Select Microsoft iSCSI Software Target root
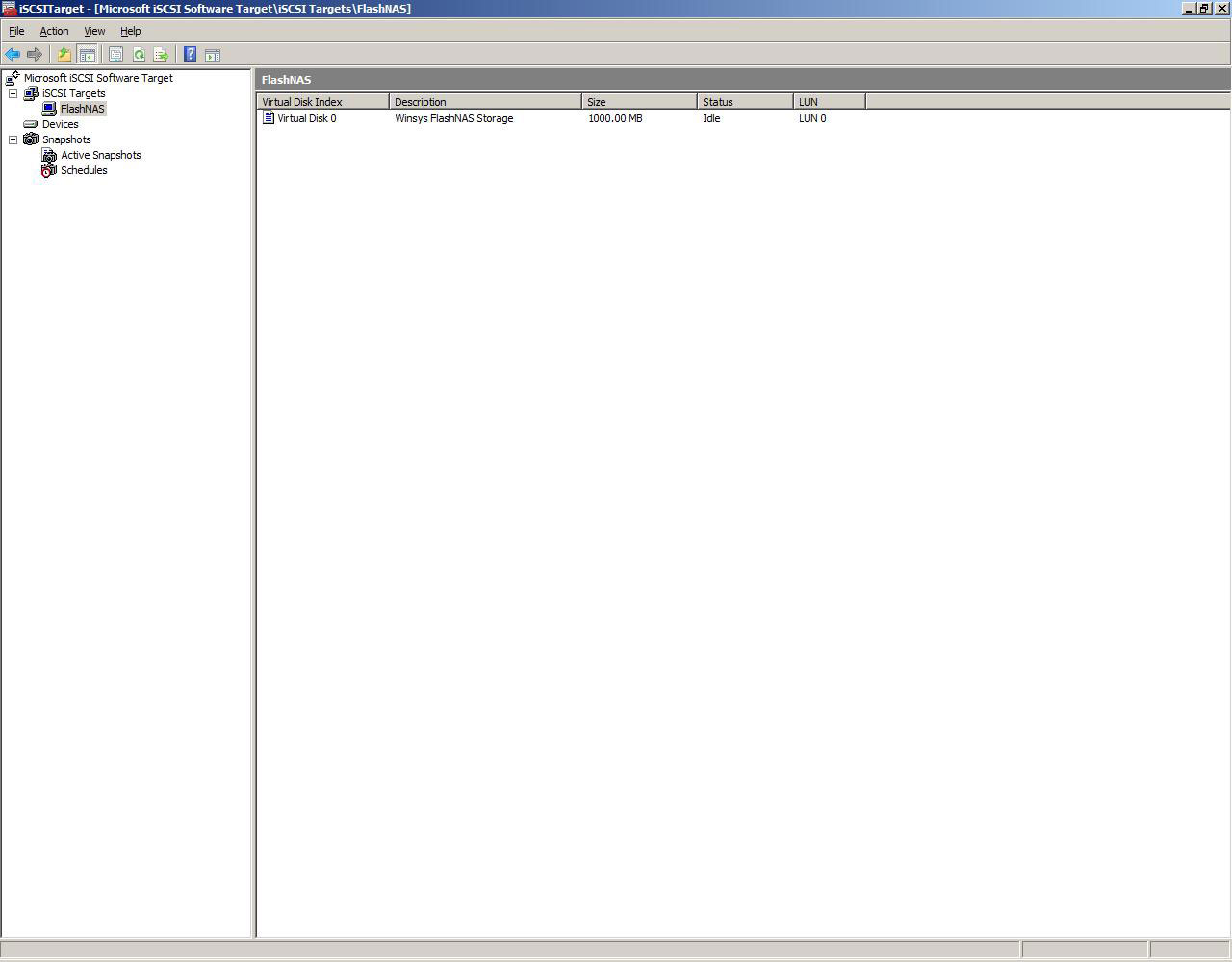 (x=98, y=78)
